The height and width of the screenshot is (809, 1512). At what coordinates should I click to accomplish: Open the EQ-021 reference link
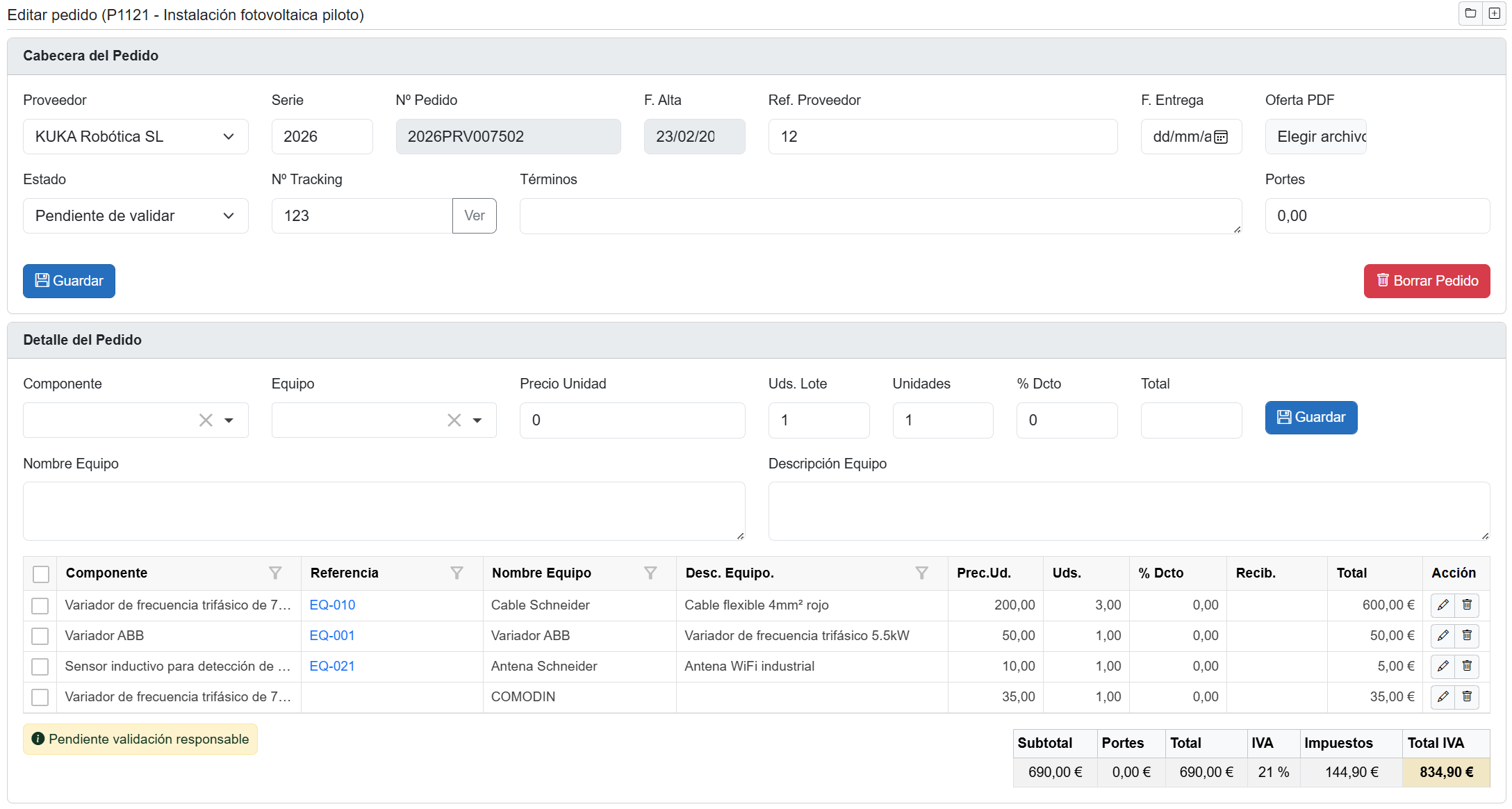point(331,666)
